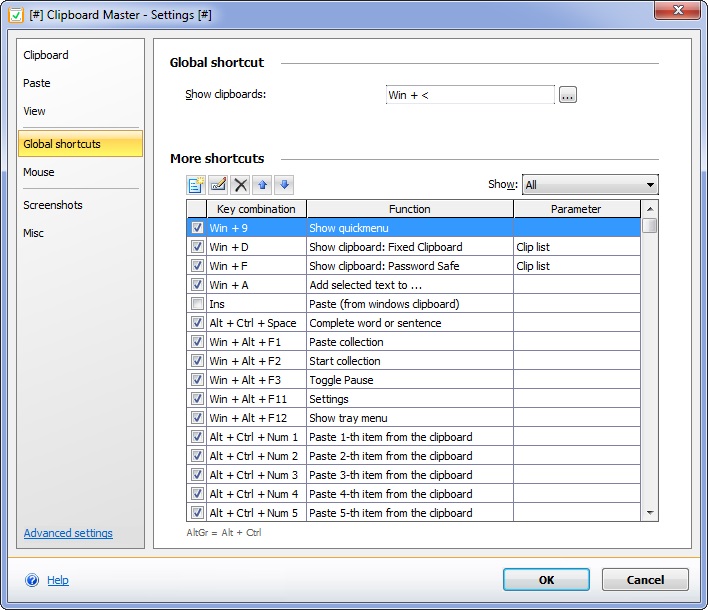The width and height of the screenshot is (708, 610).
Task: Select the Add selected text to … row
Action: click(414, 284)
